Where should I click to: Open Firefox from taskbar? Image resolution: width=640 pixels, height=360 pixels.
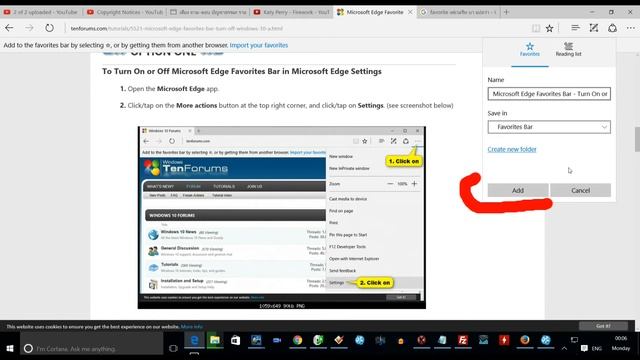click(x=524, y=340)
